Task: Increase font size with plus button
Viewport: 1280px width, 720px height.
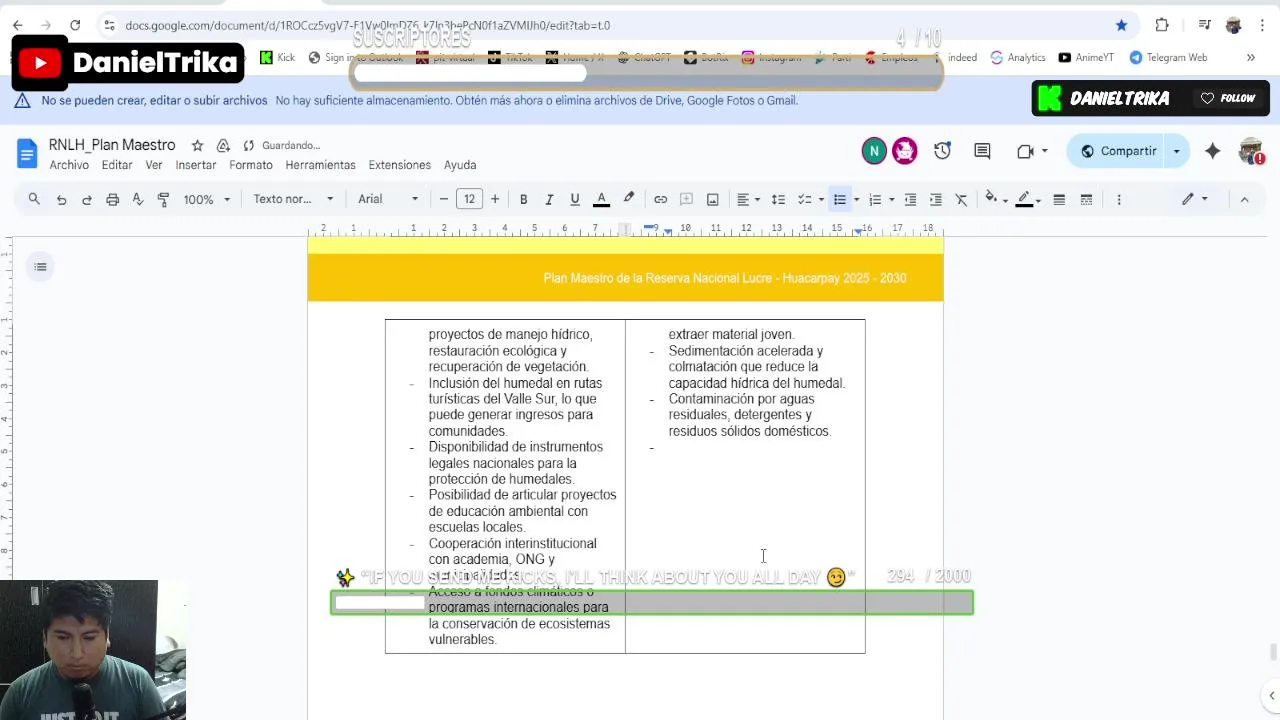Action: coord(494,199)
